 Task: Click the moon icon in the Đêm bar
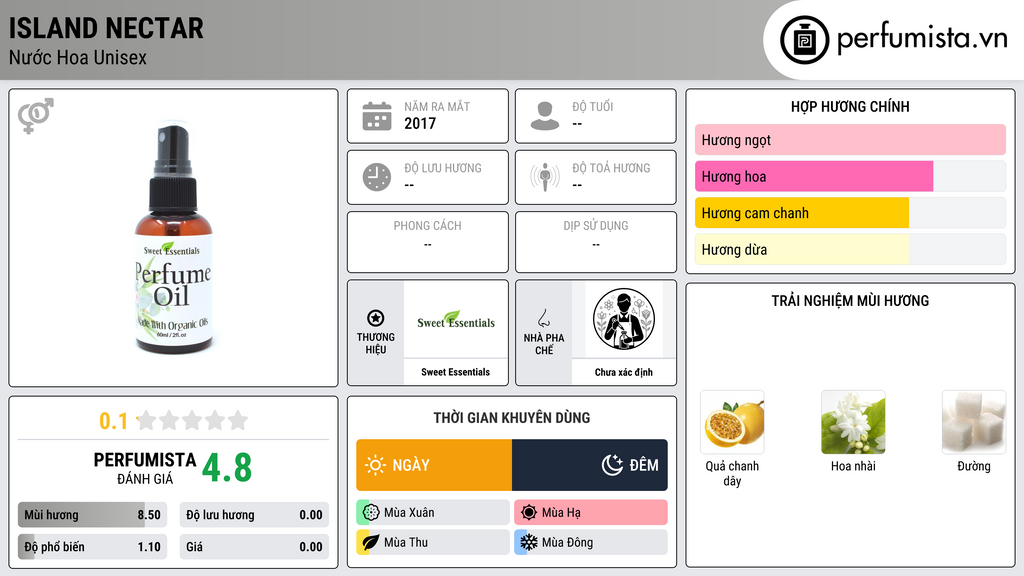(x=612, y=465)
